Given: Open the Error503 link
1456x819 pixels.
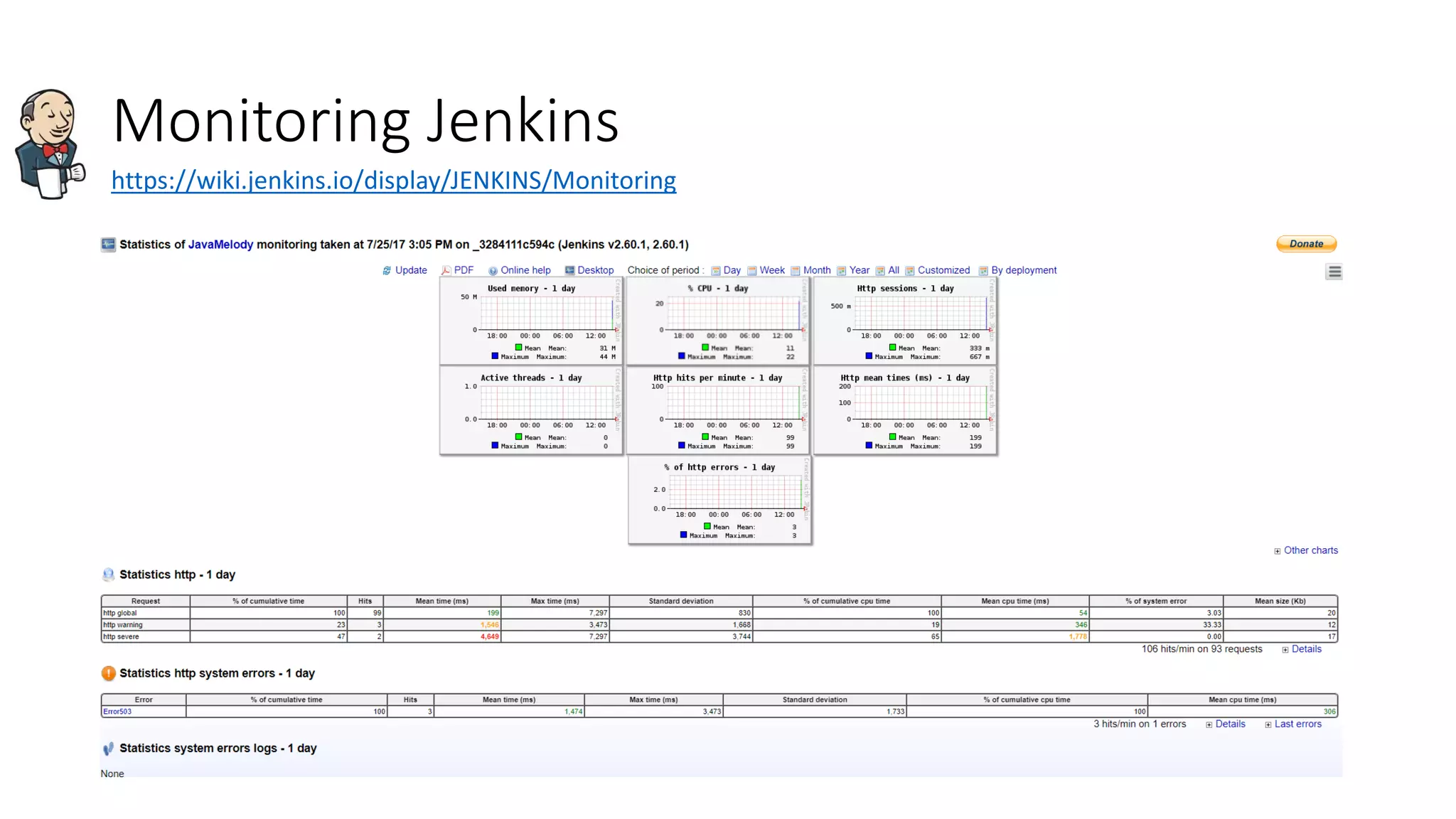Looking at the screenshot, I should click(x=117, y=712).
